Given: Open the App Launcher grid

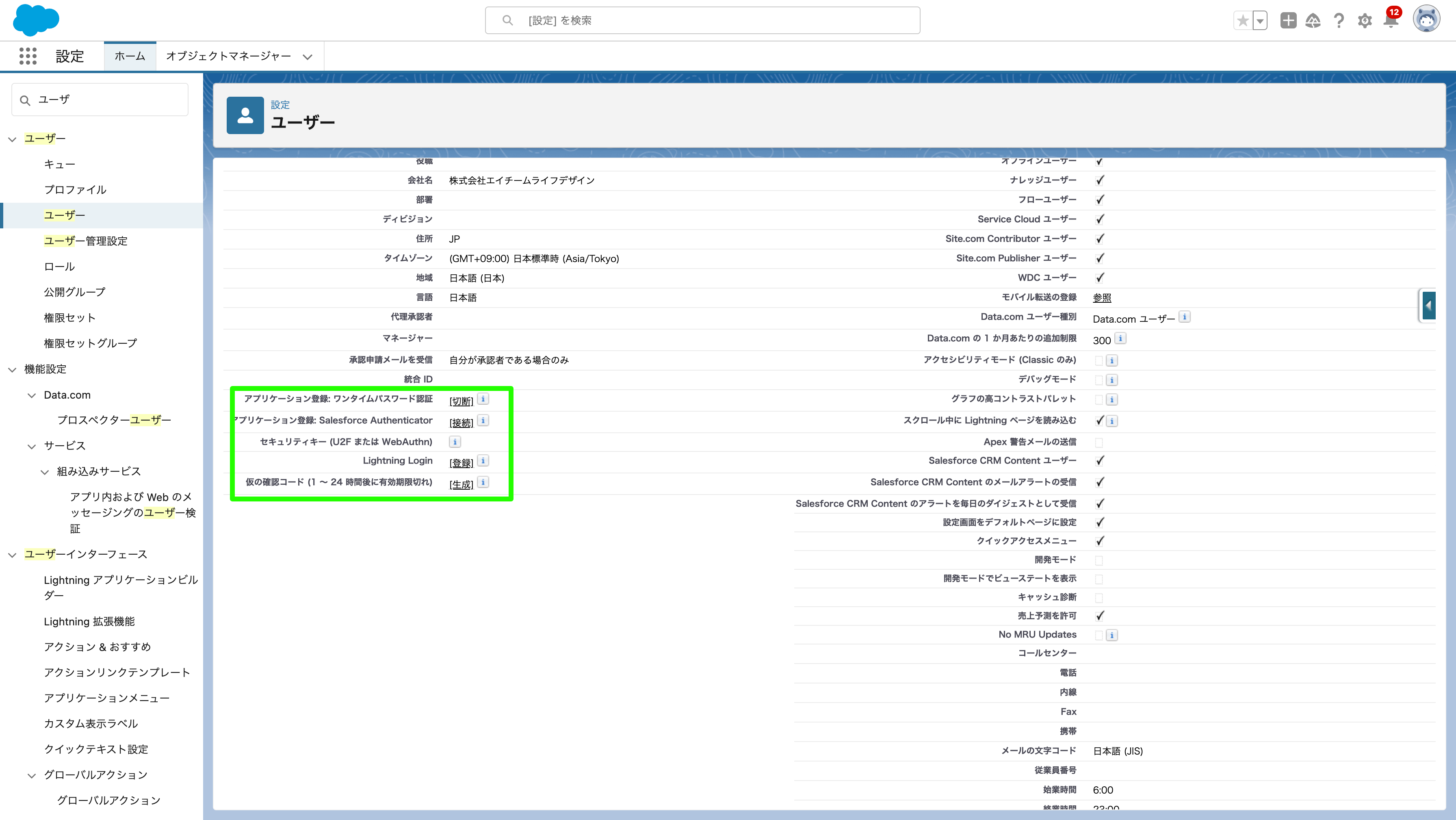Looking at the screenshot, I should (x=27, y=56).
